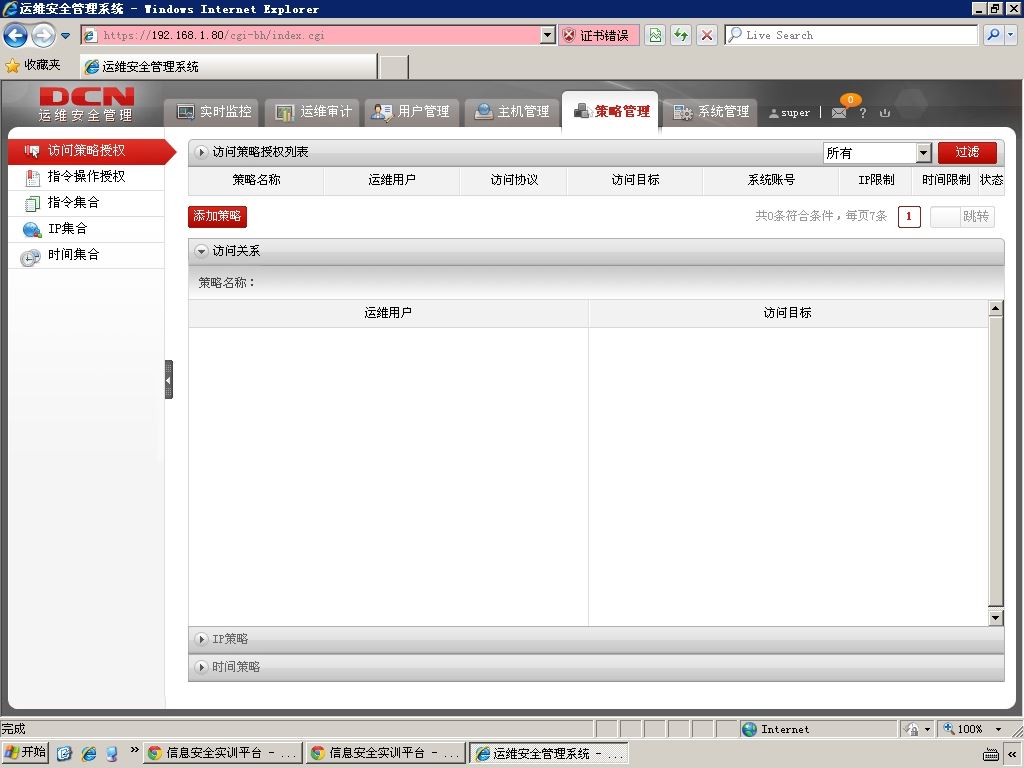Open the 主机管理 tab
This screenshot has width=1024, height=768.
pos(512,112)
